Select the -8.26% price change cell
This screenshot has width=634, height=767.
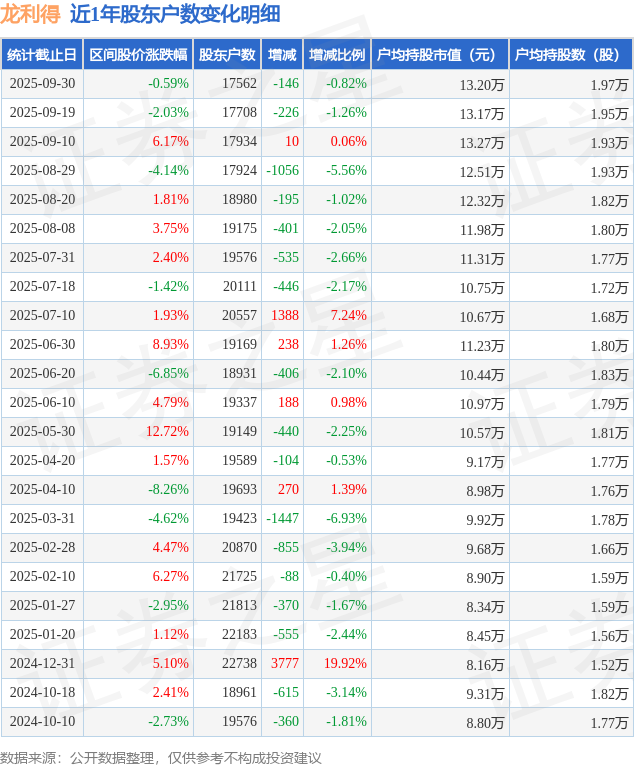click(x=168, y=490)
